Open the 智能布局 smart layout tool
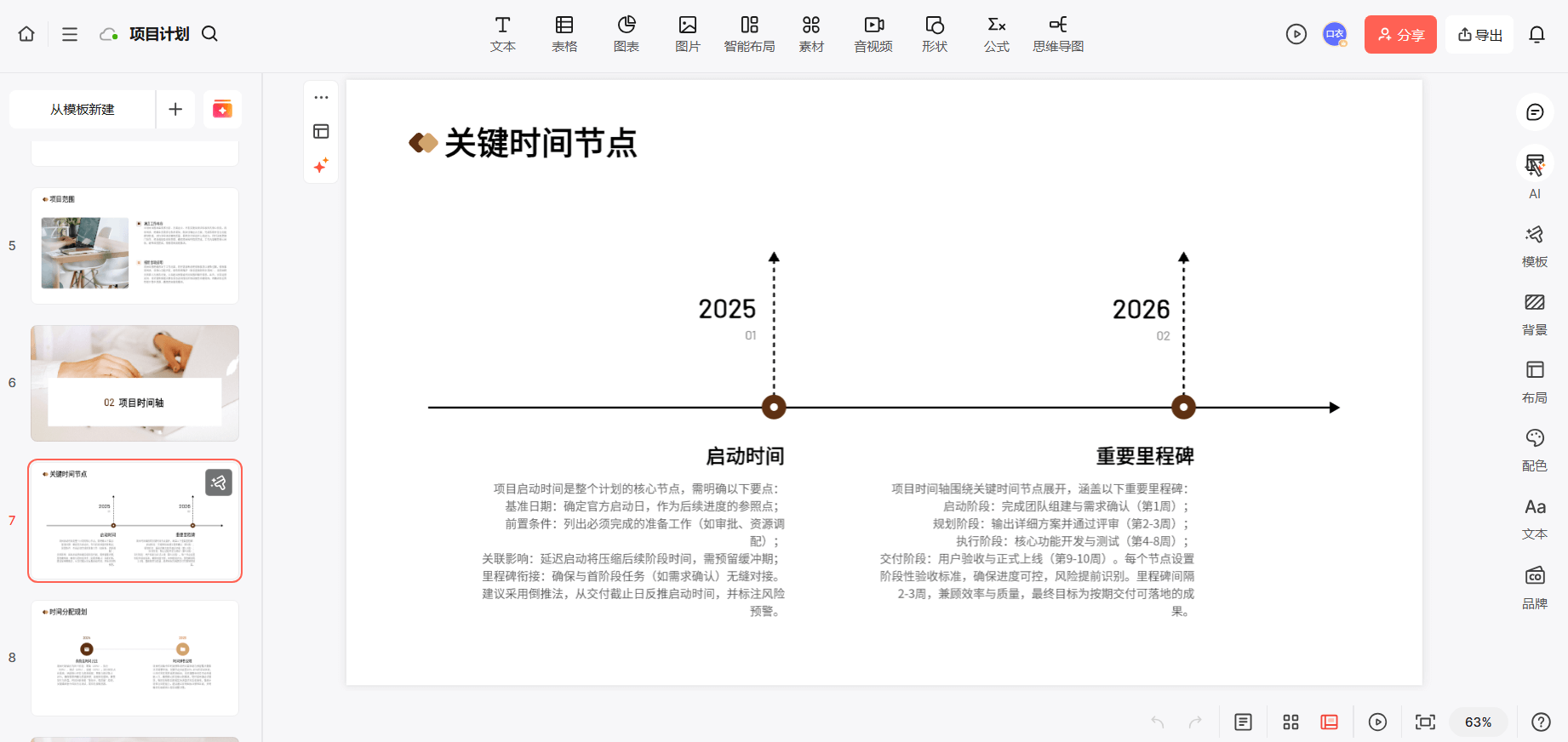Viewport: 1568px width, 742px height. (x=750, y=35)
